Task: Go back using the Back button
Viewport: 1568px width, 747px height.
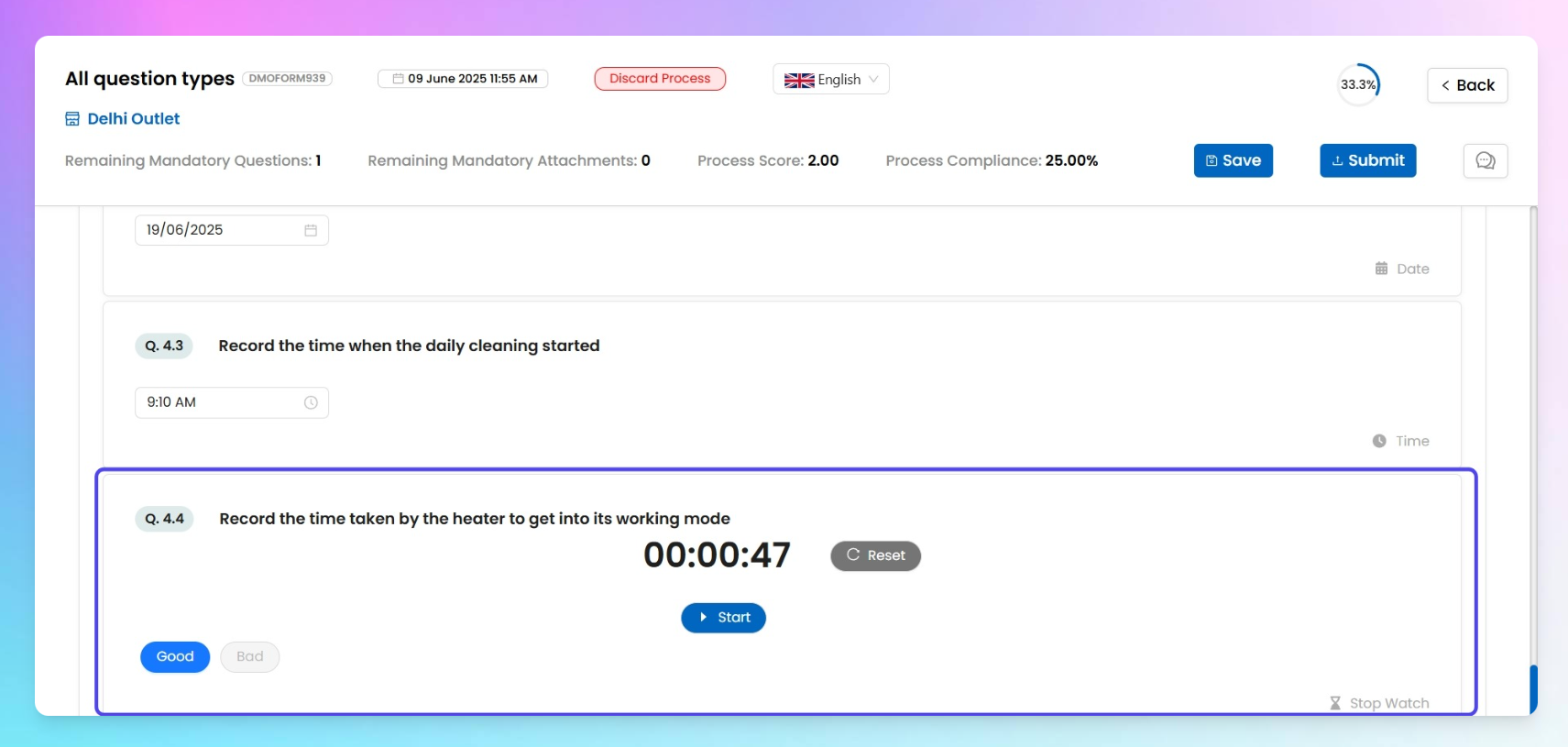Action: pos(1467,85)
